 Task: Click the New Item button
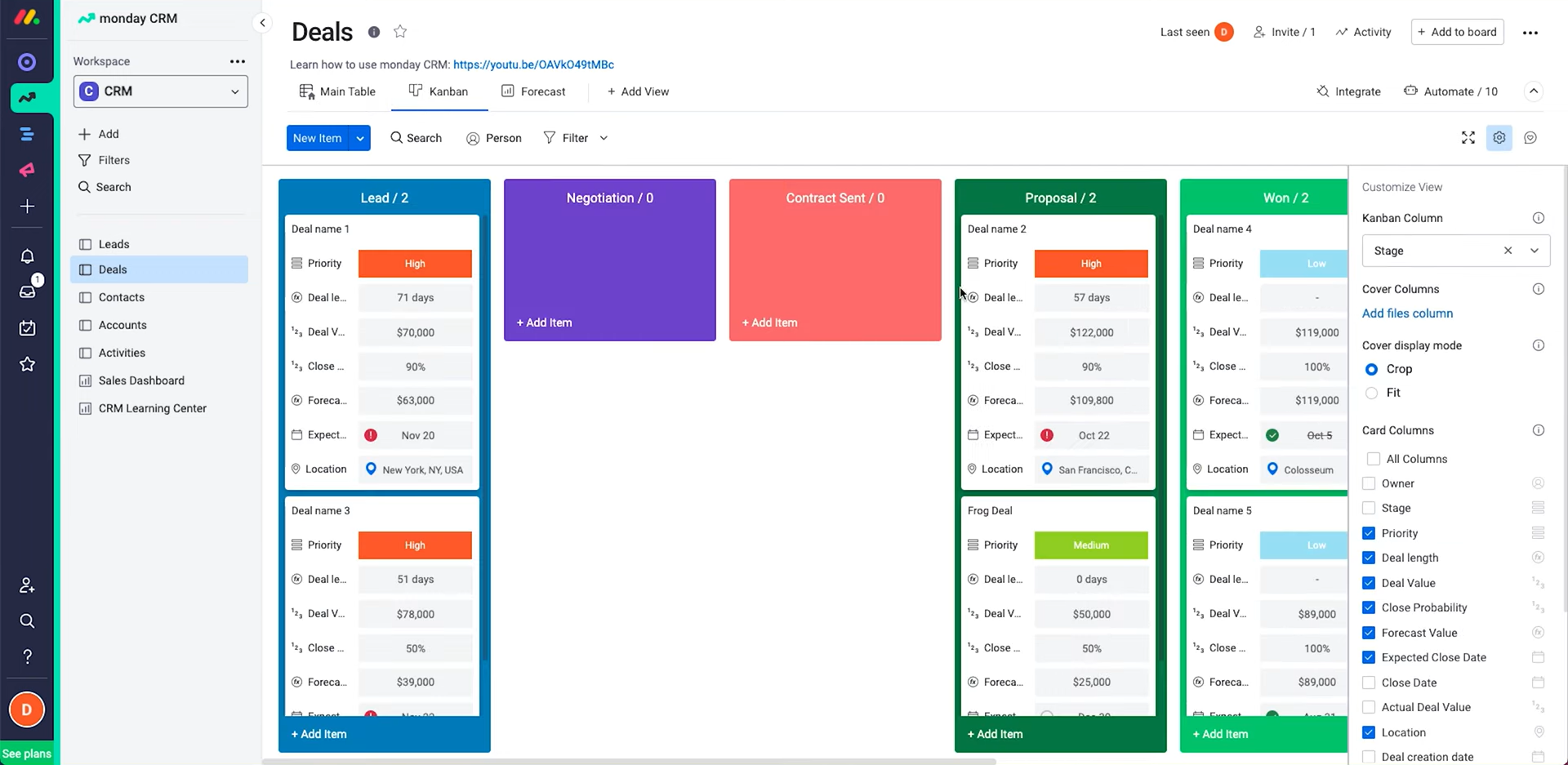[x=318, y=138]
